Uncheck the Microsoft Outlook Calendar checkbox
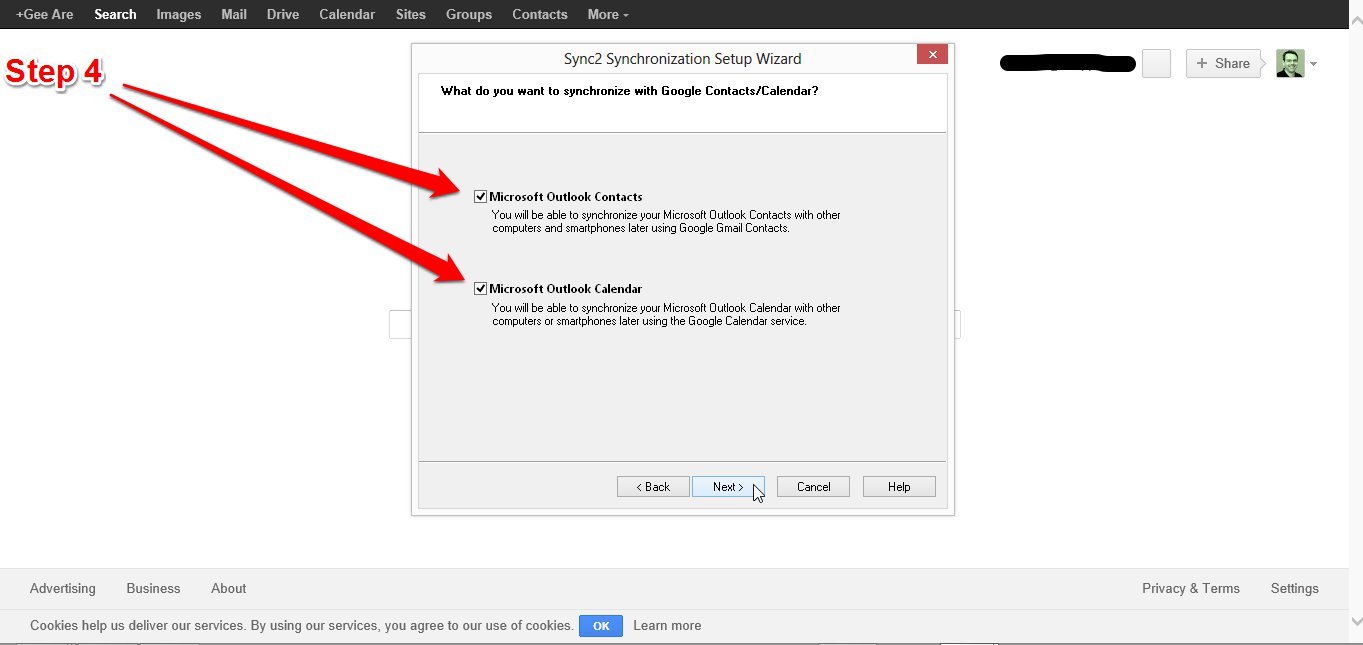 [481, 289]
